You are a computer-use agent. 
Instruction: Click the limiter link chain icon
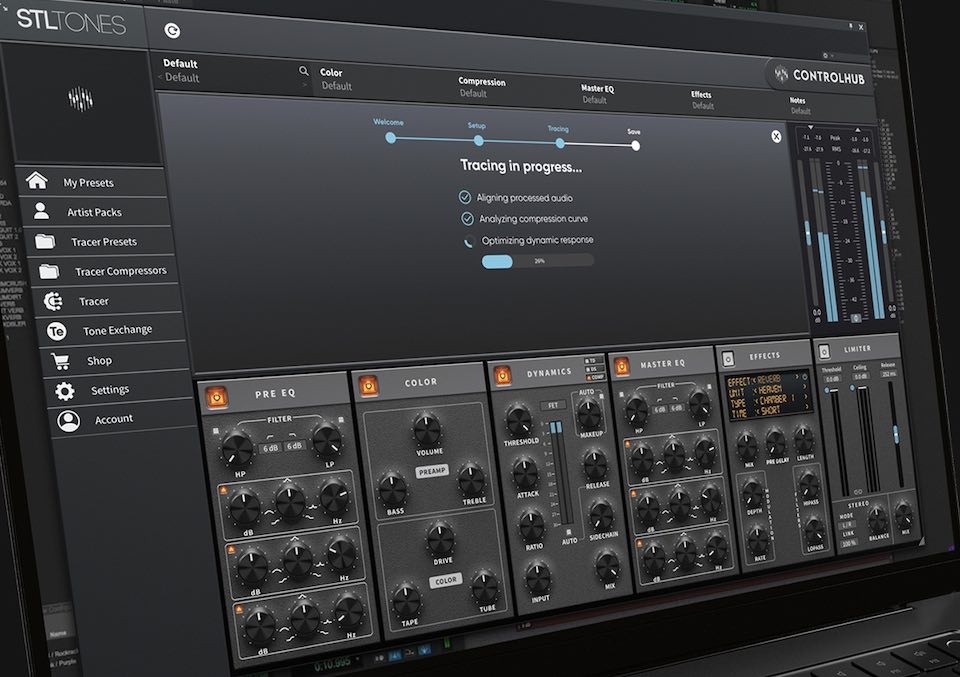[x=858, y=492]
